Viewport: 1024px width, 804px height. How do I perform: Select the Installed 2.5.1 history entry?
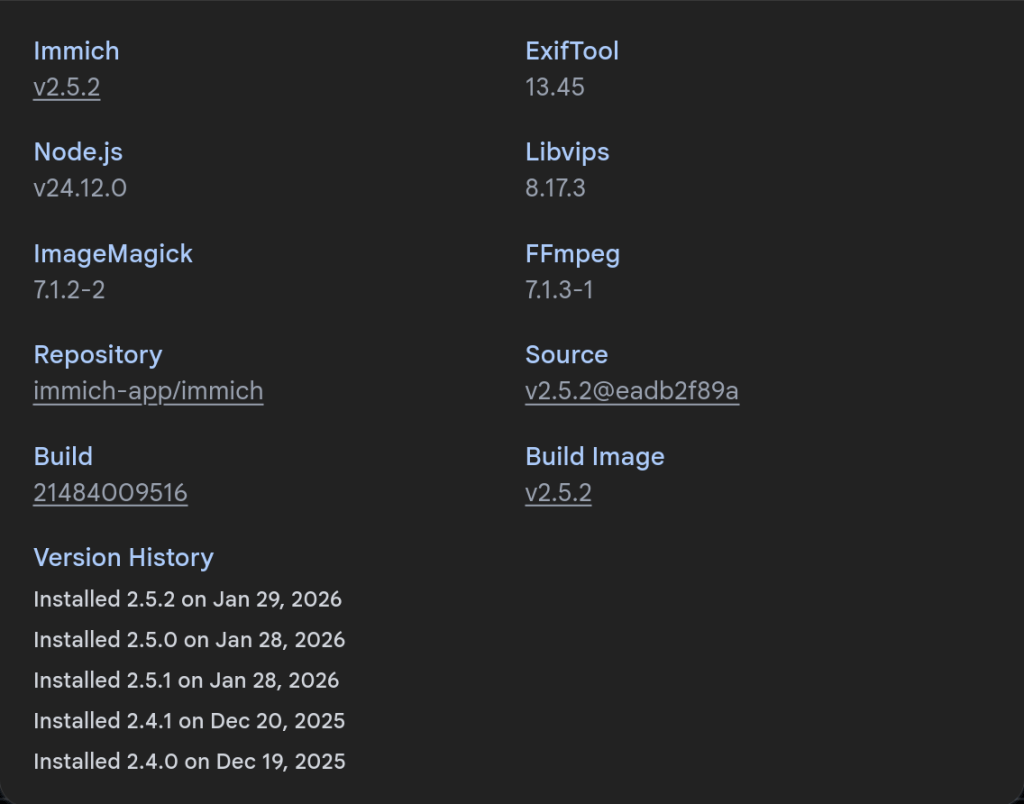(186, 681)
